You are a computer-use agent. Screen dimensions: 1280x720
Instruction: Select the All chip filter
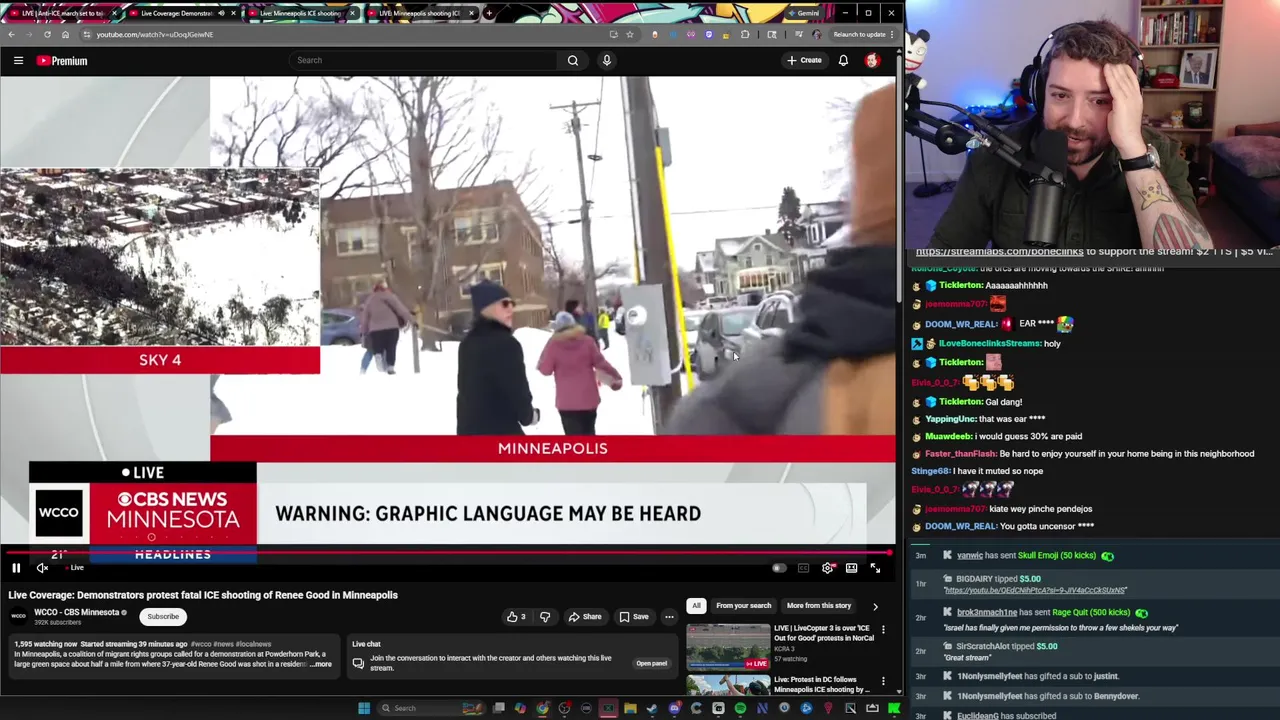tap(696, 606)
